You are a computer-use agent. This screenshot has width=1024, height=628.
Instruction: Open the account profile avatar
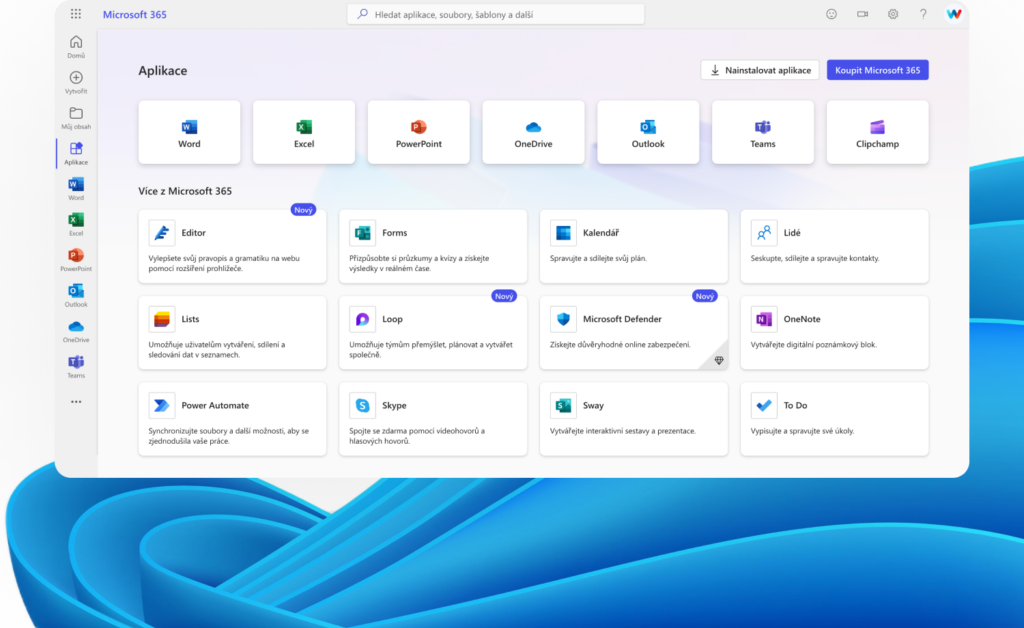tap(953, 14)
